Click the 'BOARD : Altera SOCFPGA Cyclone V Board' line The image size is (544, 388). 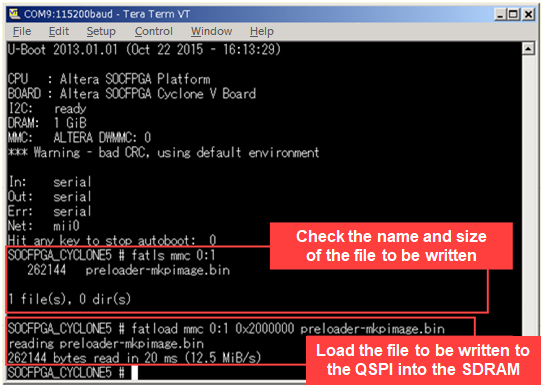point(132,94)
